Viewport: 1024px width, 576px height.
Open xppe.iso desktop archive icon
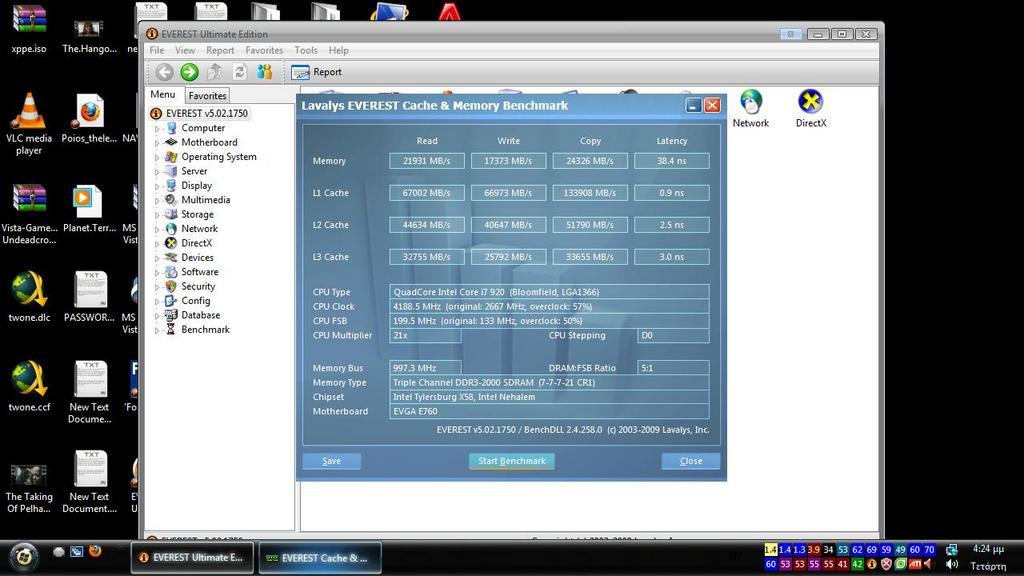(29, 29)
